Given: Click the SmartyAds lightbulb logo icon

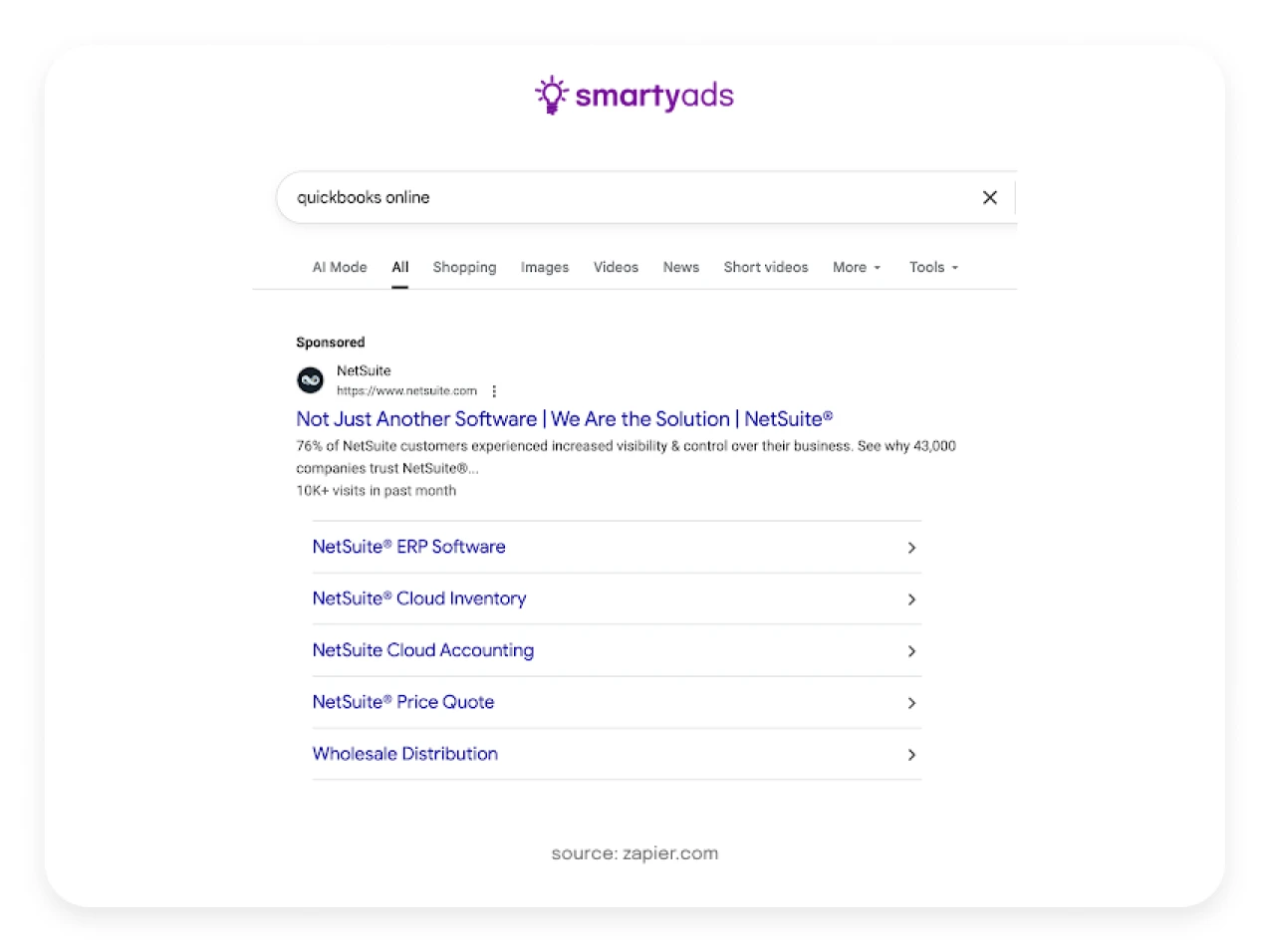Looking at the screenshot, I should 551,95.
